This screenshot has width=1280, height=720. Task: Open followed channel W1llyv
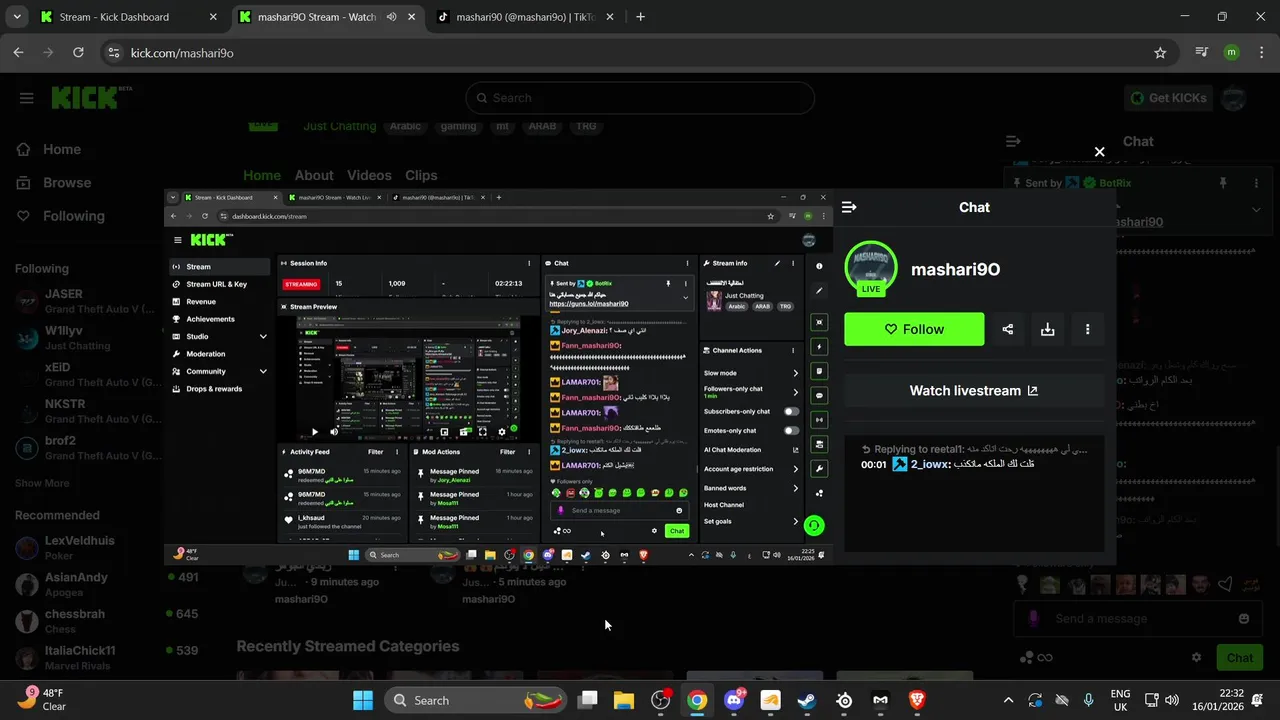click(x=88, y=338)
